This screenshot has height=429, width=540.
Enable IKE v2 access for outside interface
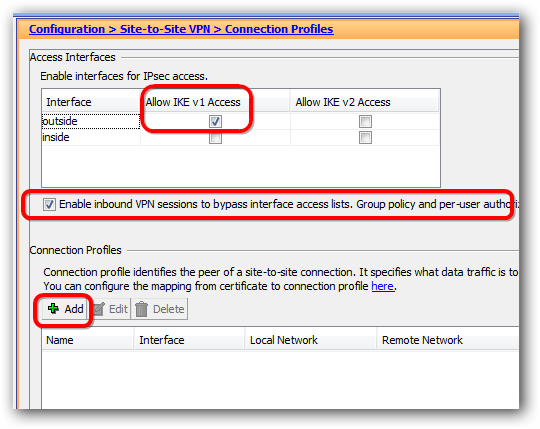365,121
